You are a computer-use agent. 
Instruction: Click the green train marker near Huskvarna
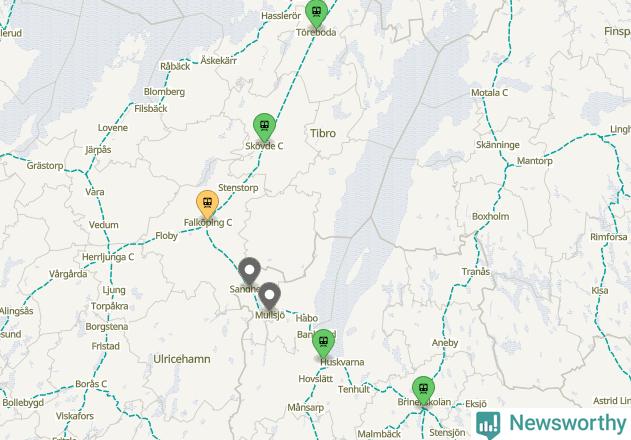click(x=324, y=344)
